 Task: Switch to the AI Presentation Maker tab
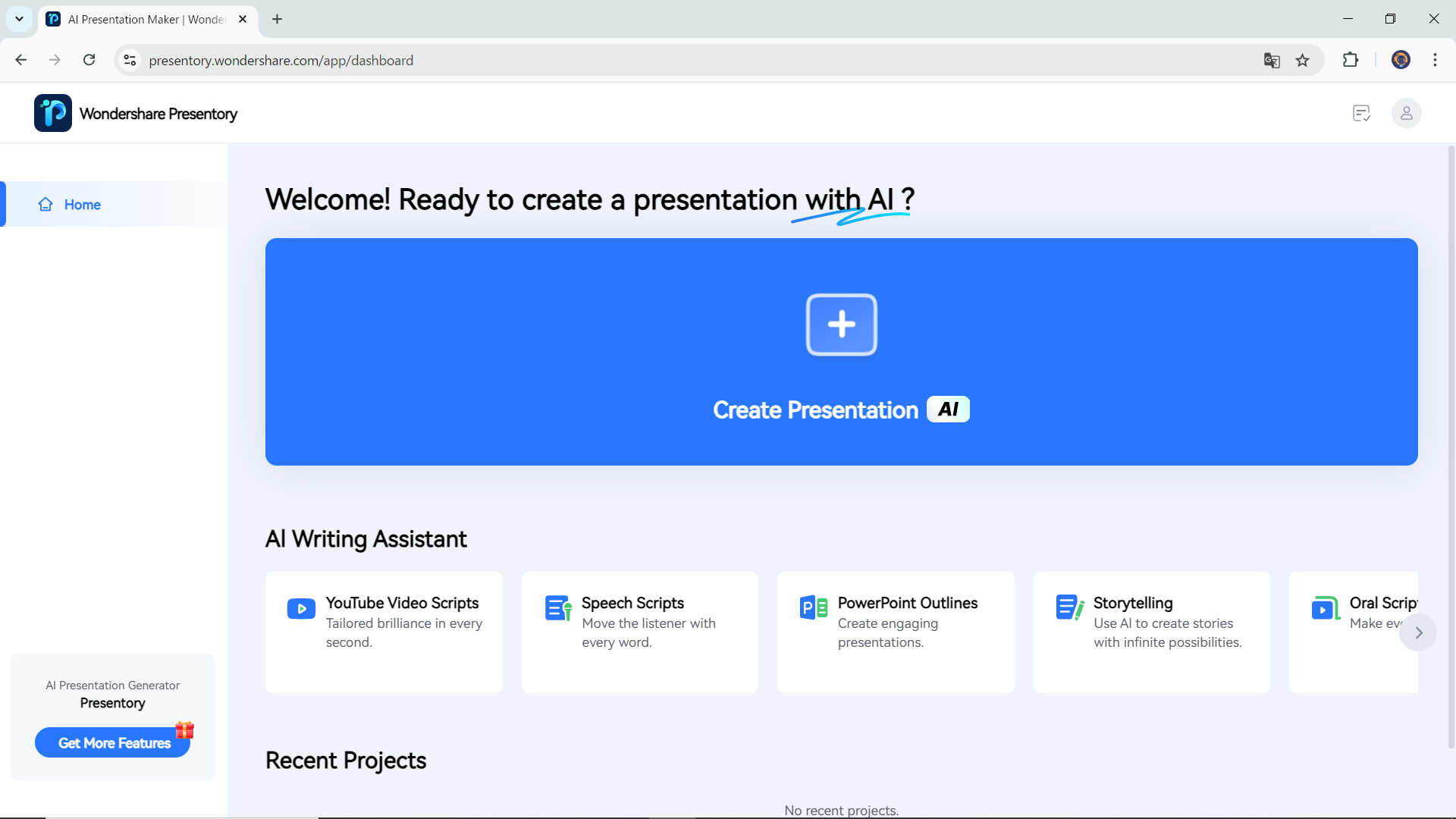pos(148,19)
